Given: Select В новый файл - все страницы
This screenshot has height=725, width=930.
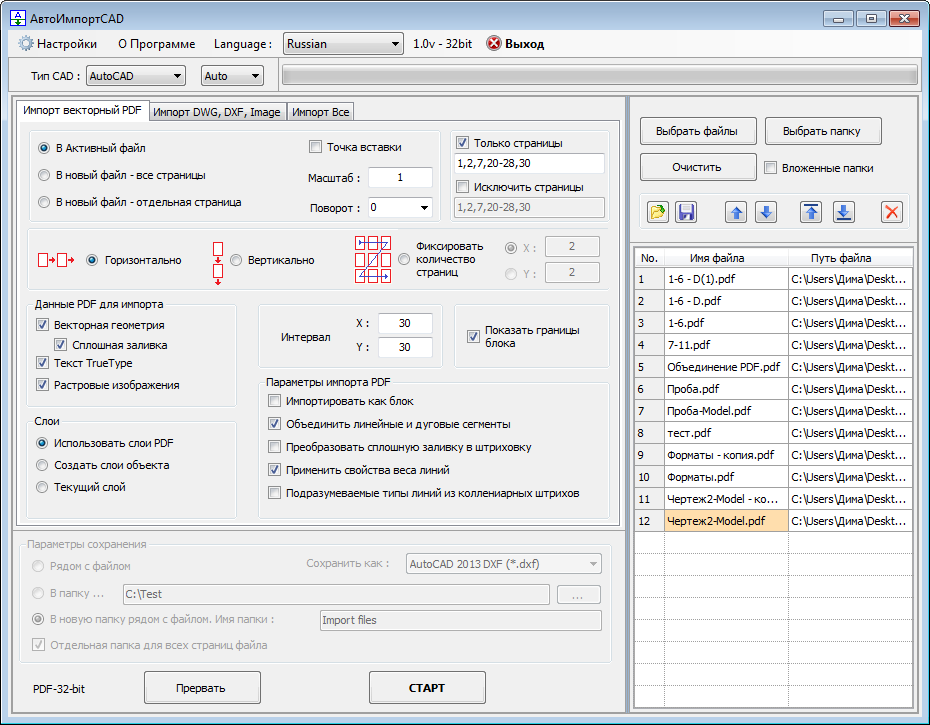Looking at the screenshot, I should (122, 175).
